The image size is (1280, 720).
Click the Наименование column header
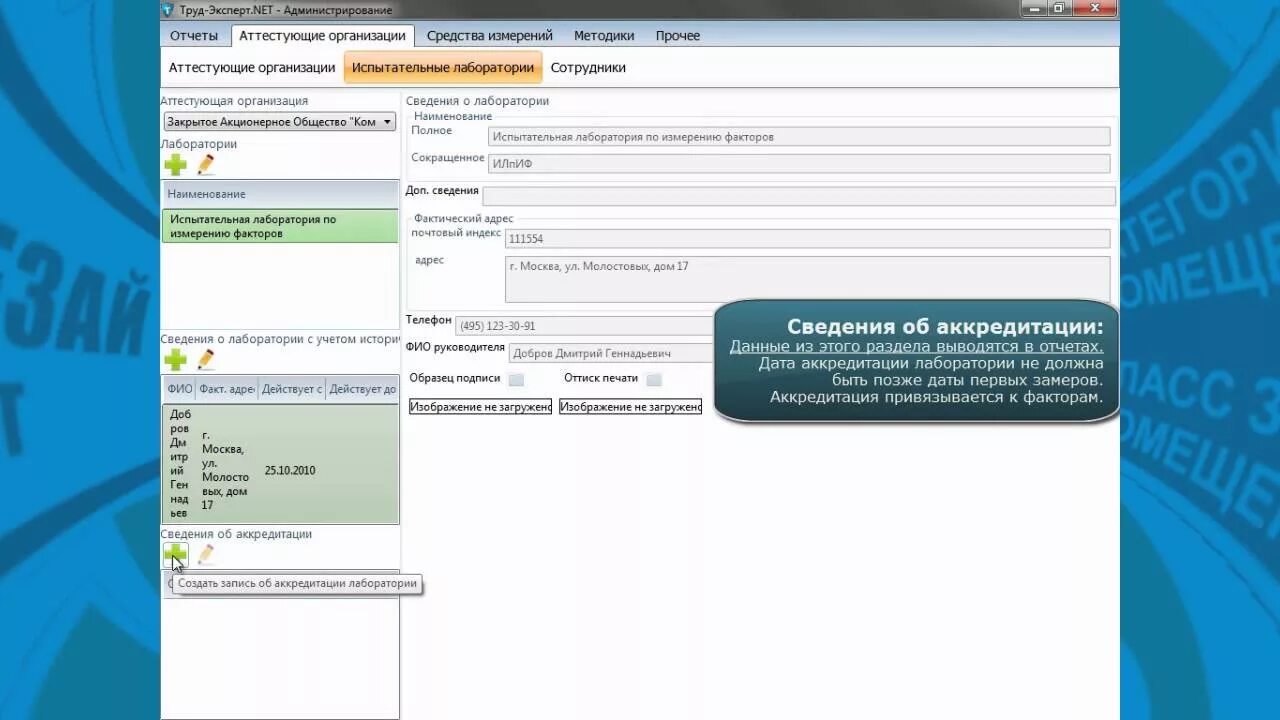click(x=280, y=194)
